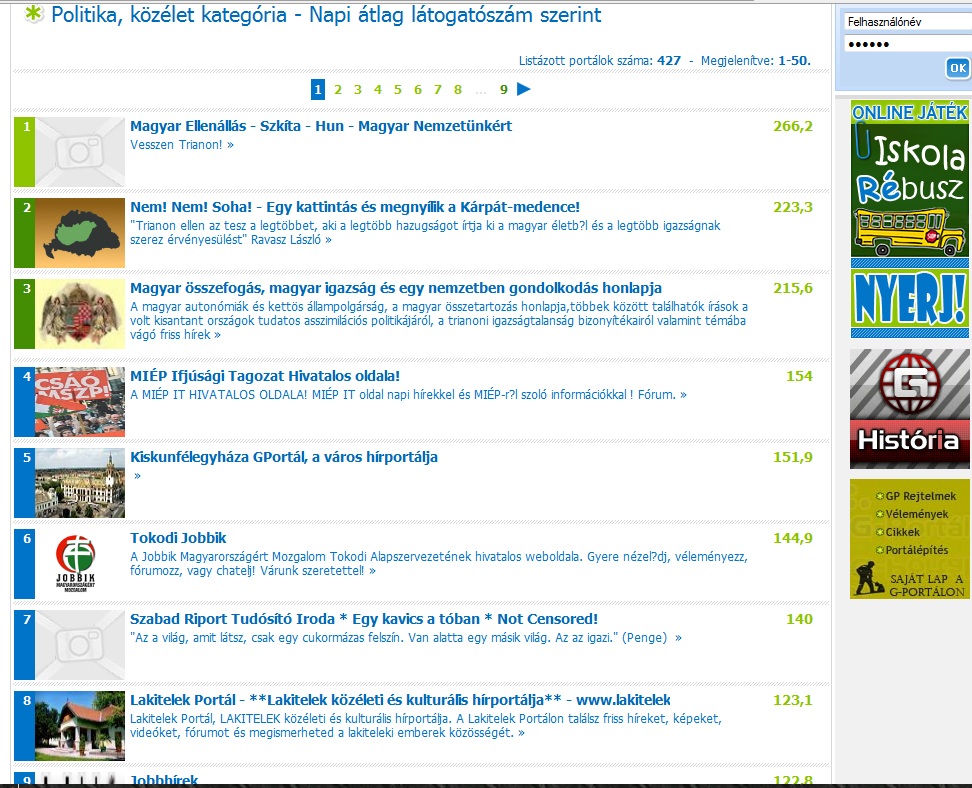972x788 pixels.
Task: Click the password field with dots
Action: 908,44
